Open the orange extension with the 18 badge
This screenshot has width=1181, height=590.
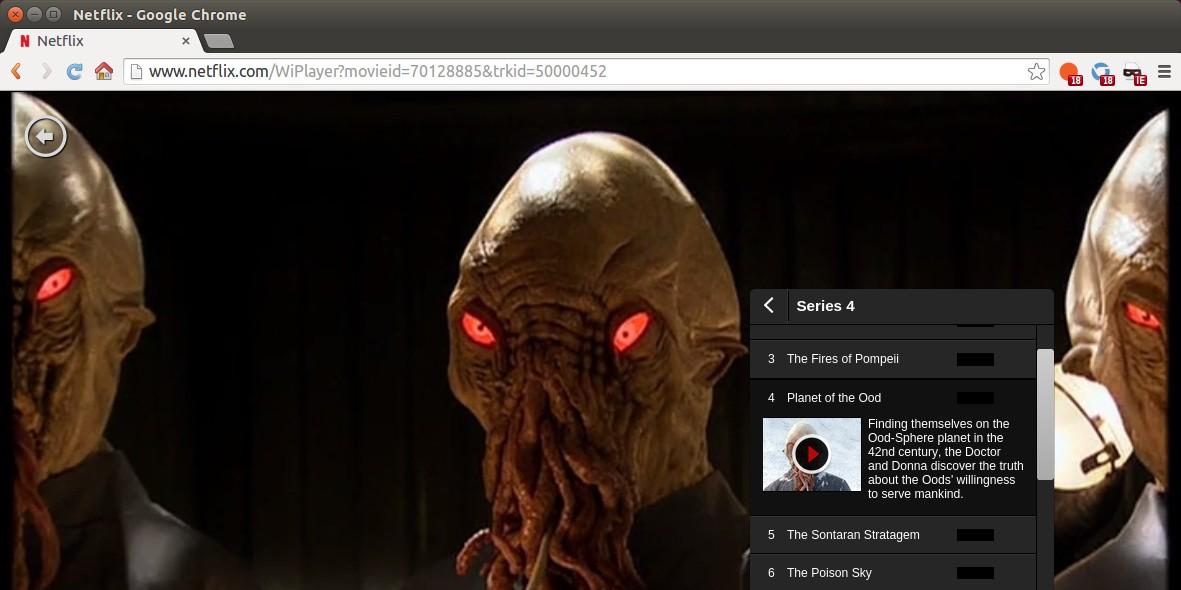(1070, 73)
